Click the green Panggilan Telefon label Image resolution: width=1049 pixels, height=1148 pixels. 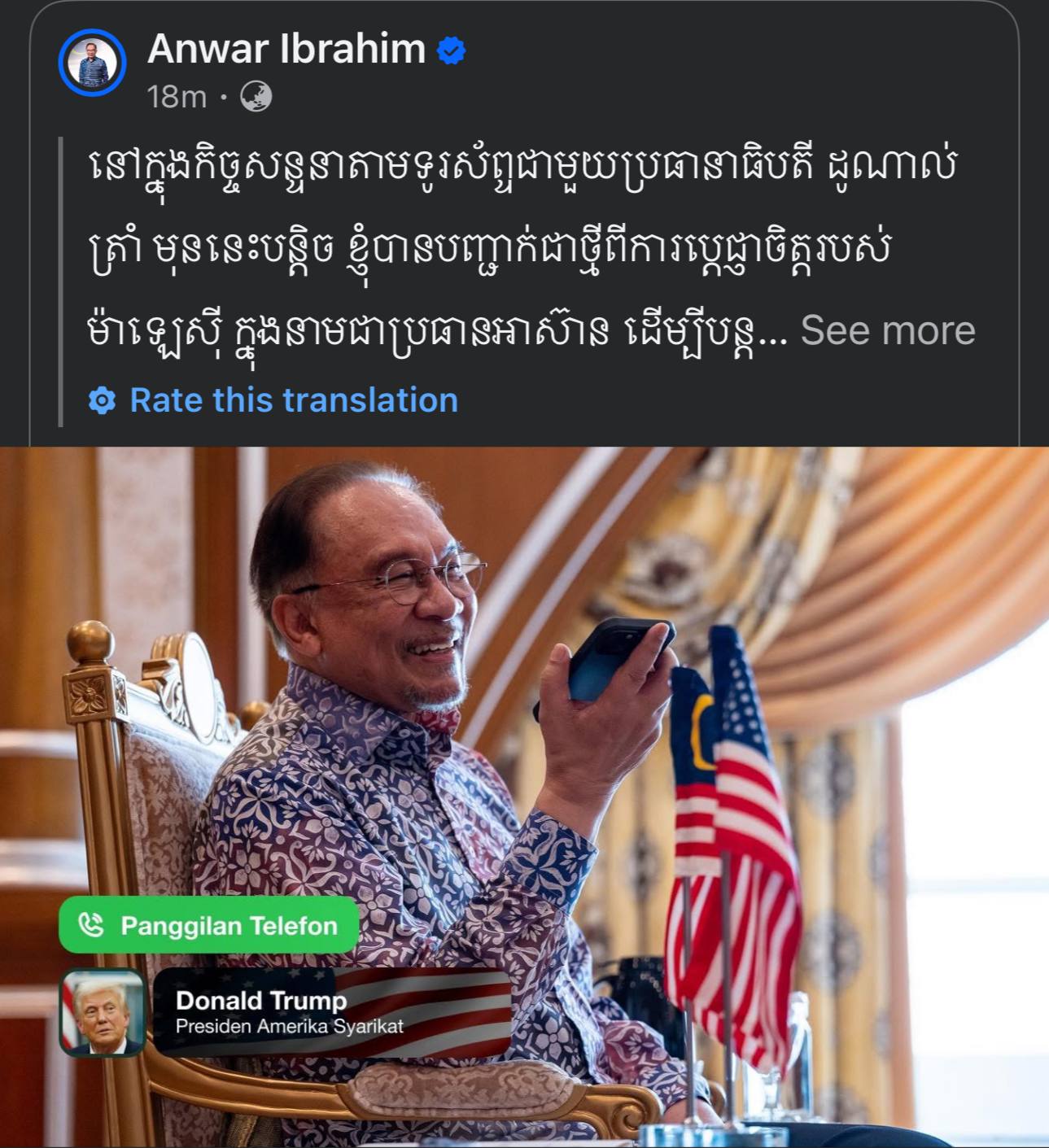(208, 925)
